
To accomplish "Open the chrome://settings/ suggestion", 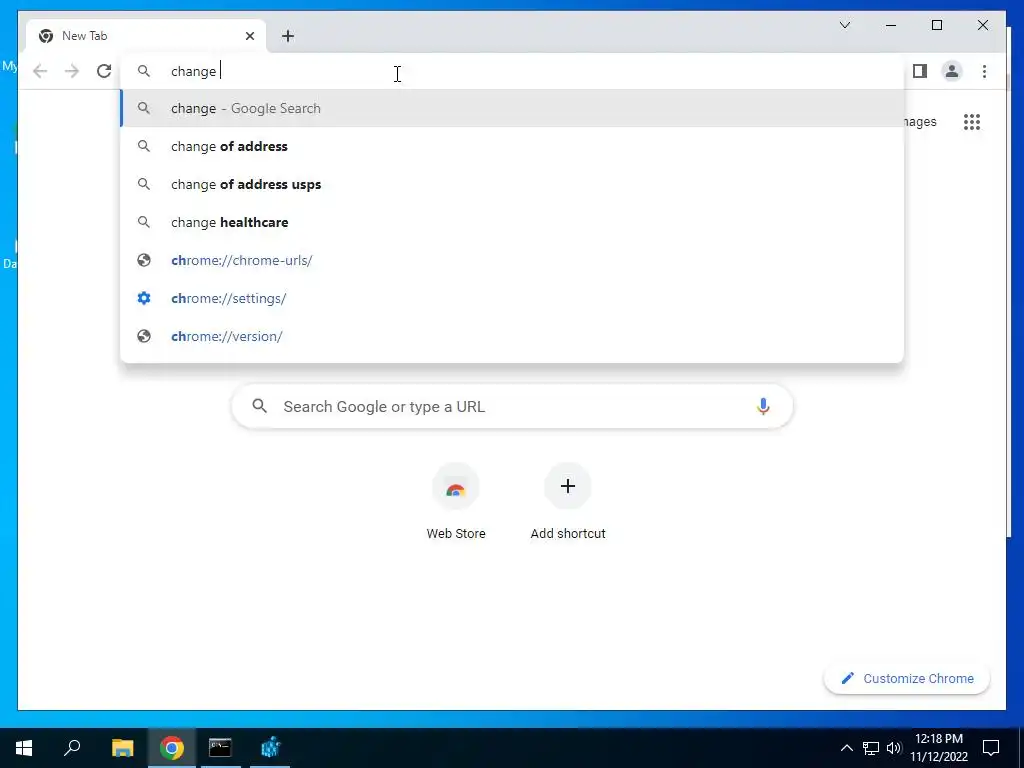I will pyautogui.click(x=512, y=298).
